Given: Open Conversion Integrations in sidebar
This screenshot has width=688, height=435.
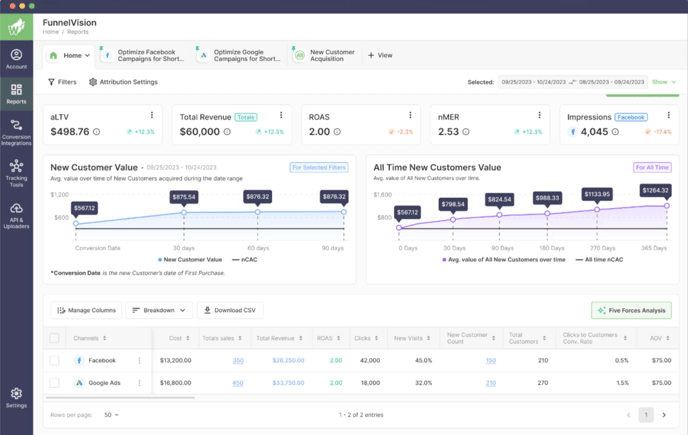Looking at the screenshot, I should pos(16,132).
